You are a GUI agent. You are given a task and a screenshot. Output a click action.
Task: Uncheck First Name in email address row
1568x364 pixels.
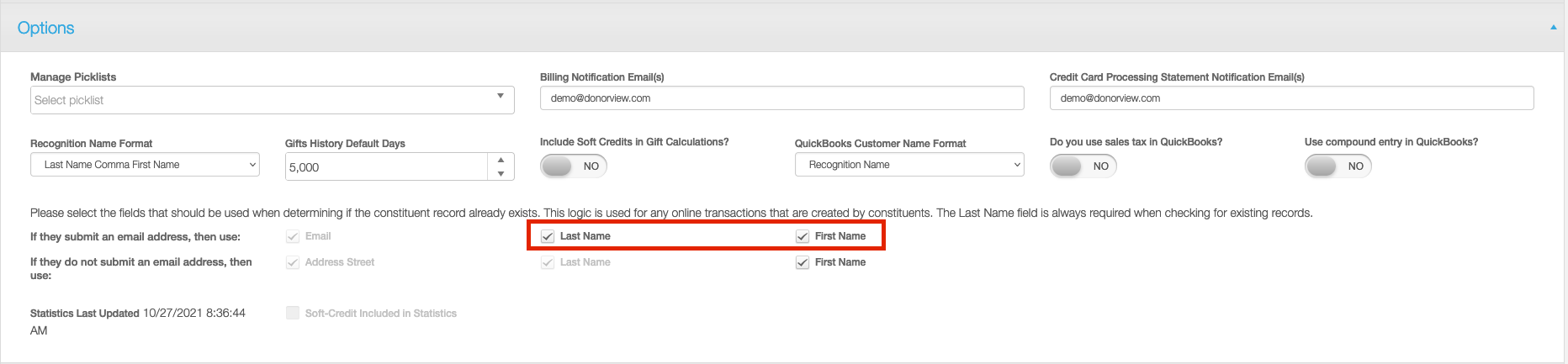click(x=803, y=236)
